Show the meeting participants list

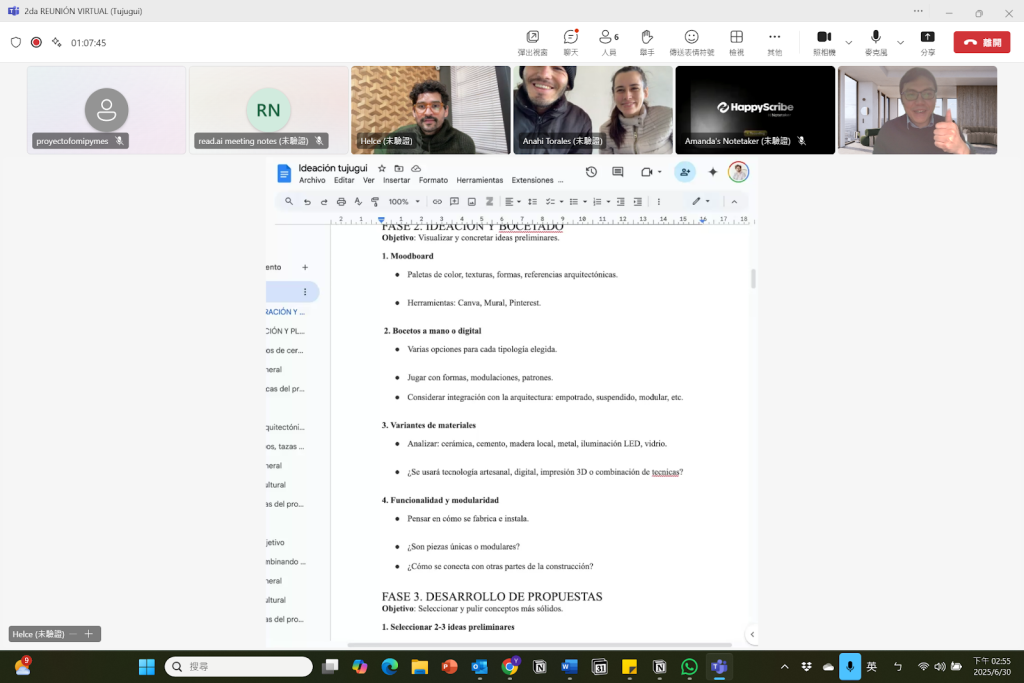point(609,41)
